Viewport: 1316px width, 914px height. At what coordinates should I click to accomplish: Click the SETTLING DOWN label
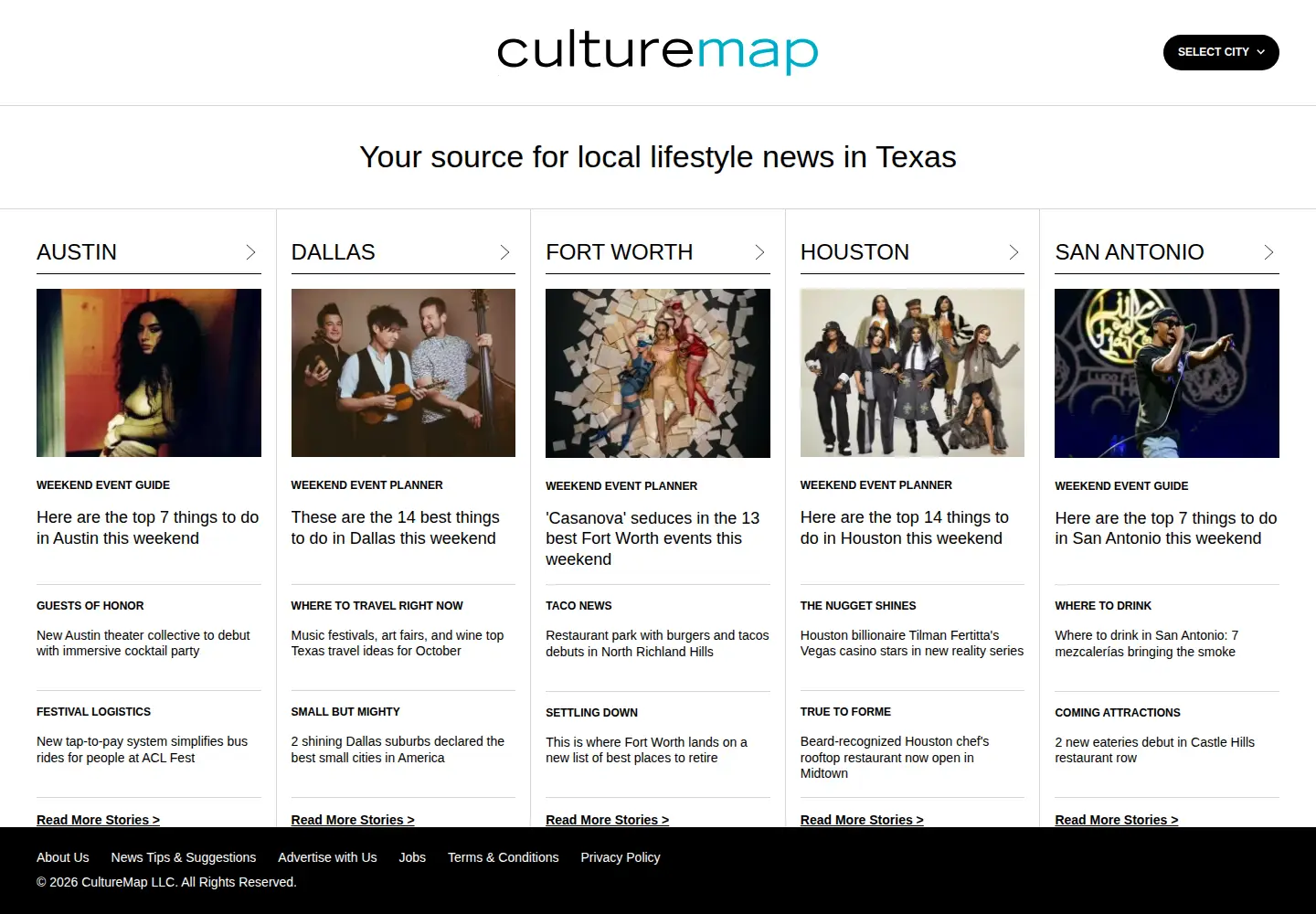591,713
